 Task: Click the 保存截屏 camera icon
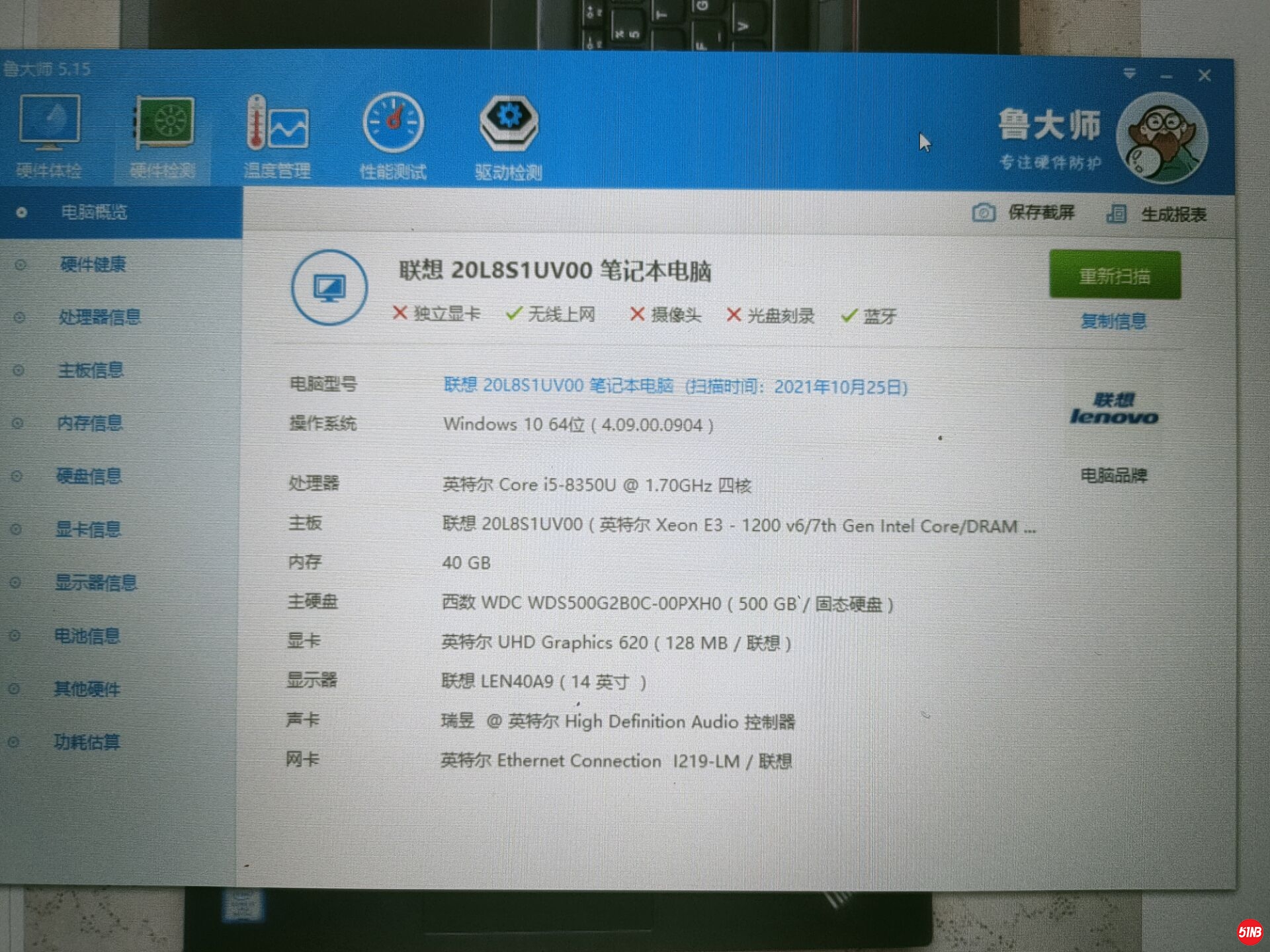(984, 213)
